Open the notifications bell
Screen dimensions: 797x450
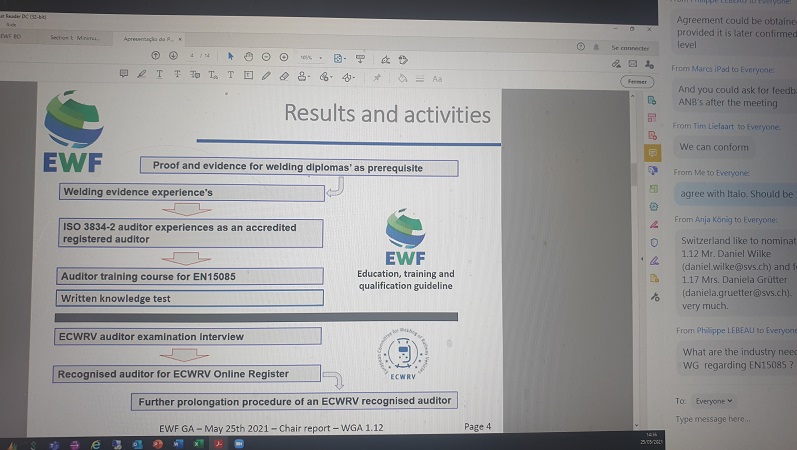(x=596, y=47)
